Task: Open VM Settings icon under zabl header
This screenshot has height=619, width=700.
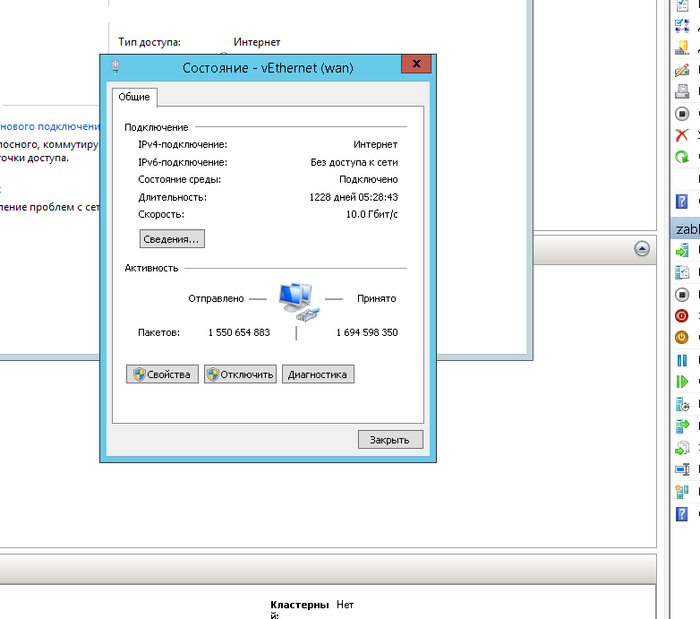Action: click(682, 272)
